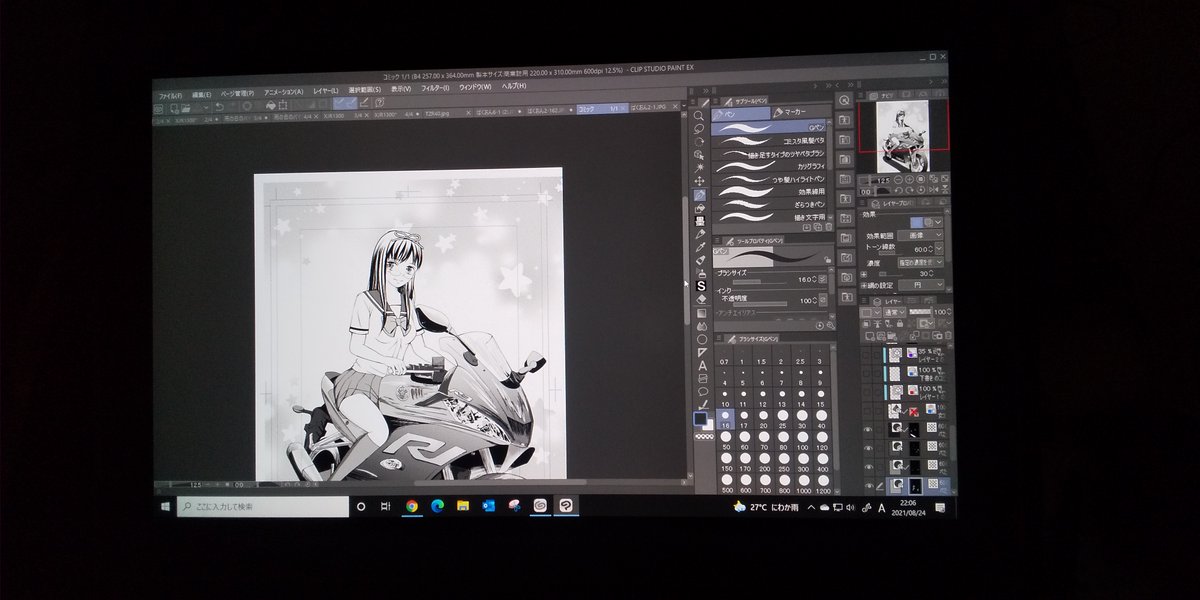Toggle eye of second layer from bottom

click(x=868, y=467)
